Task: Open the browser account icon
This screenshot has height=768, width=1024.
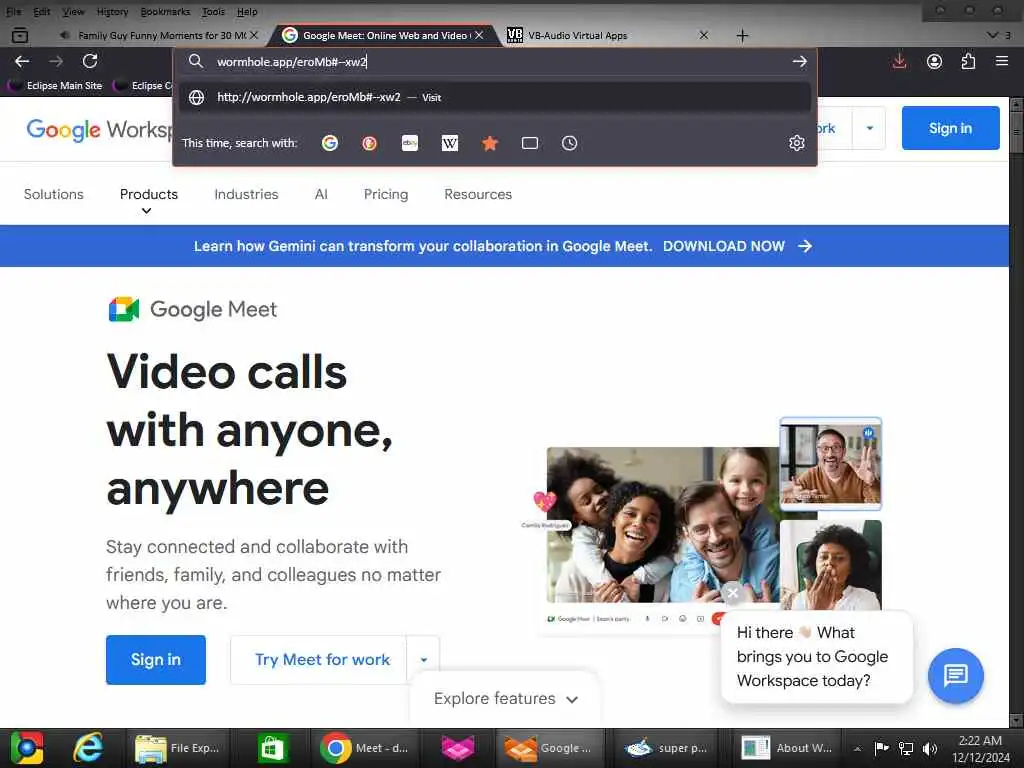Action: click(935, 61)
